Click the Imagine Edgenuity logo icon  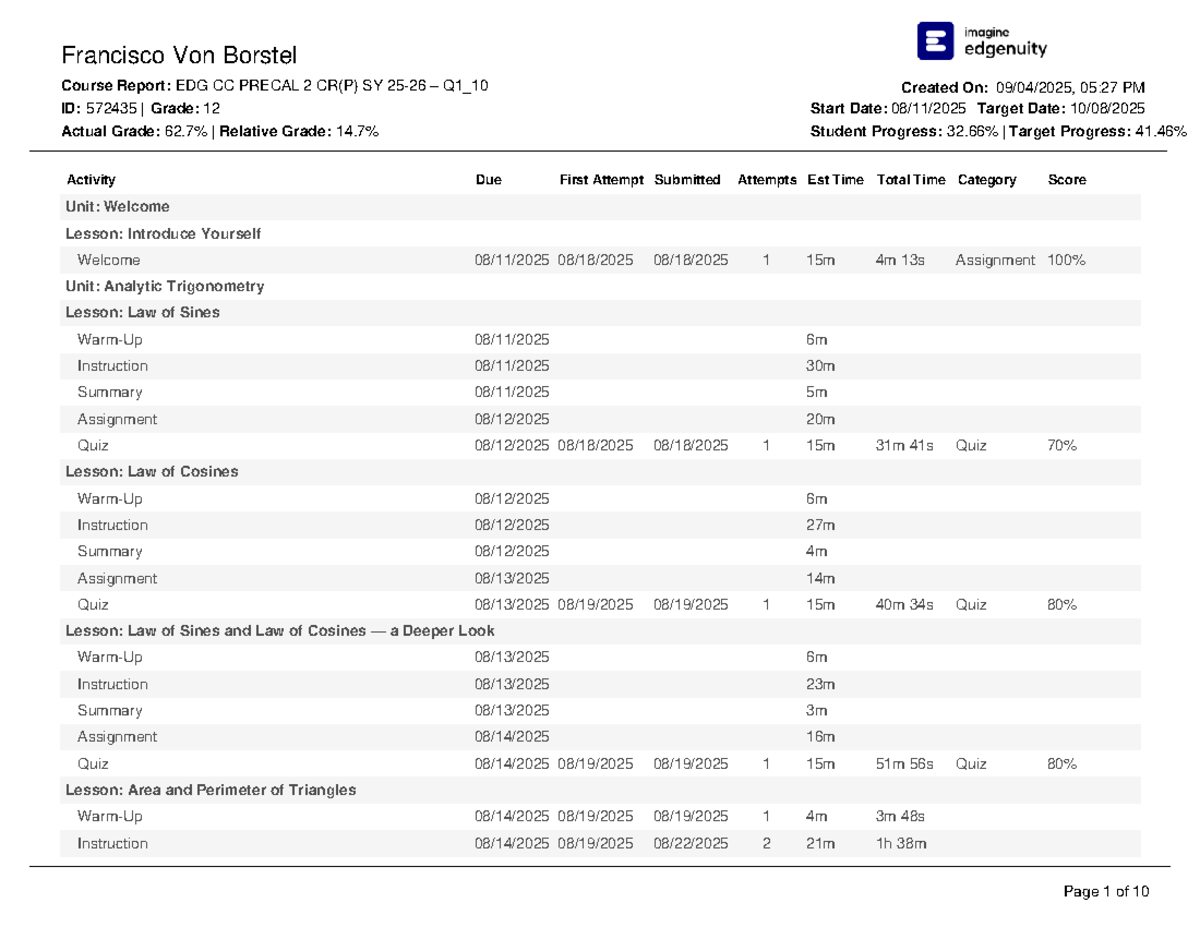click(x=936, y=41)
